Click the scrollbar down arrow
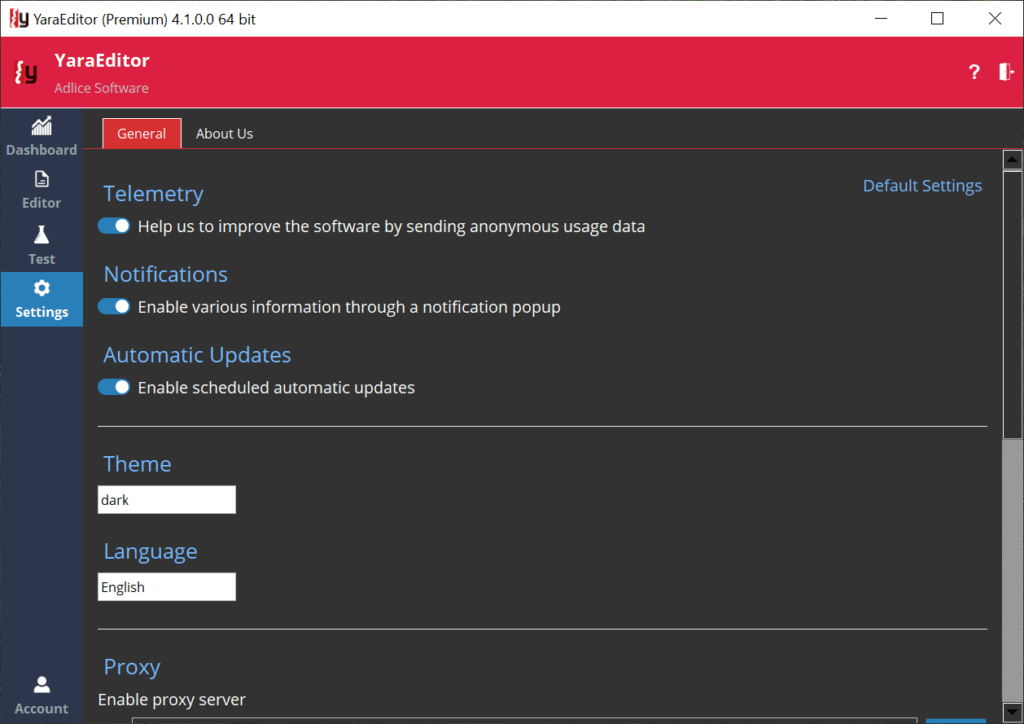Viewport: 1024px width, 724px height. [1012, 715]
